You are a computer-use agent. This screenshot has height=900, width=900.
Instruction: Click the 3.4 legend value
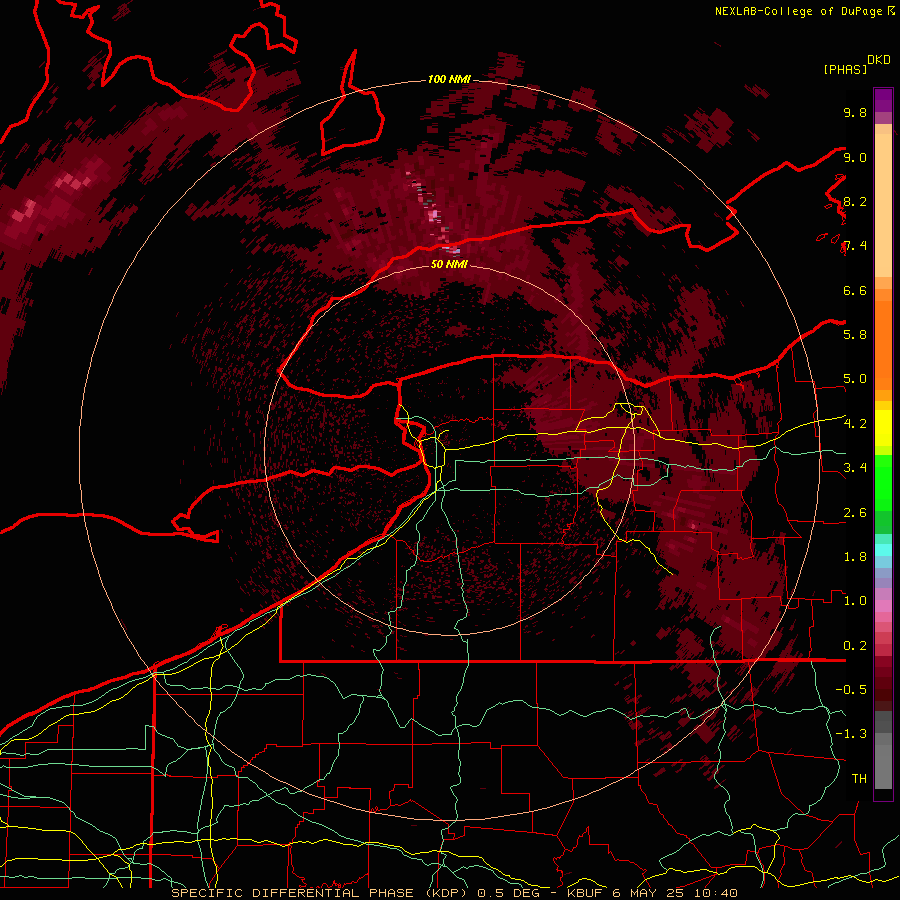click(x=855, y=468)
